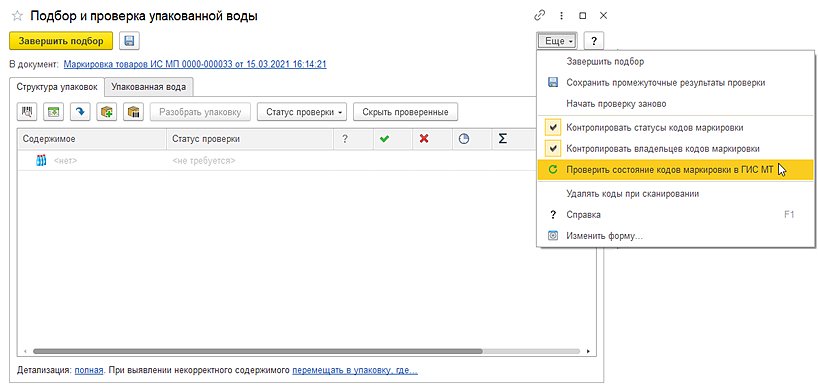
Task: Click the add package box icon
Action: point(107,112)
